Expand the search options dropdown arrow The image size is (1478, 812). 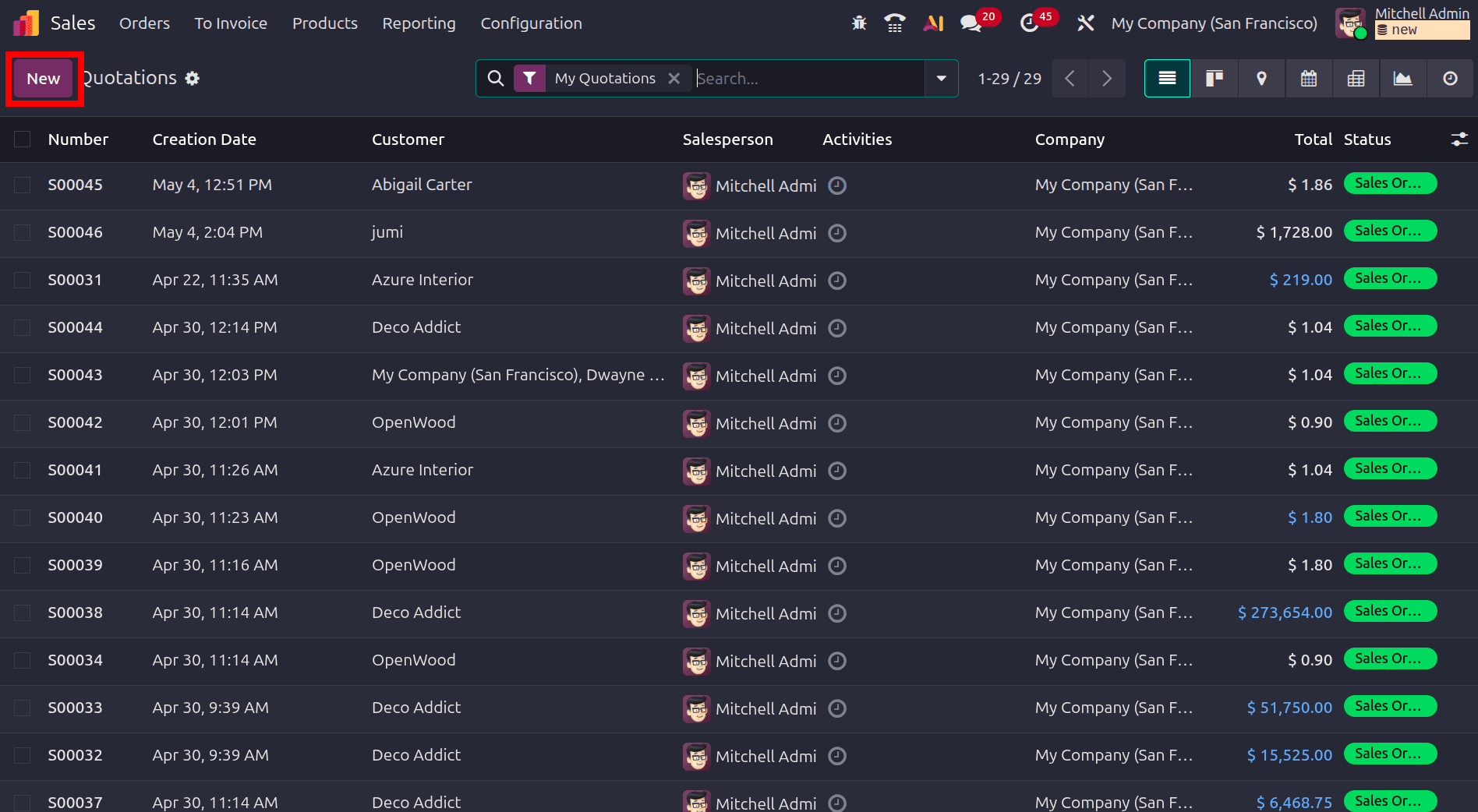[x=942, y=78]
